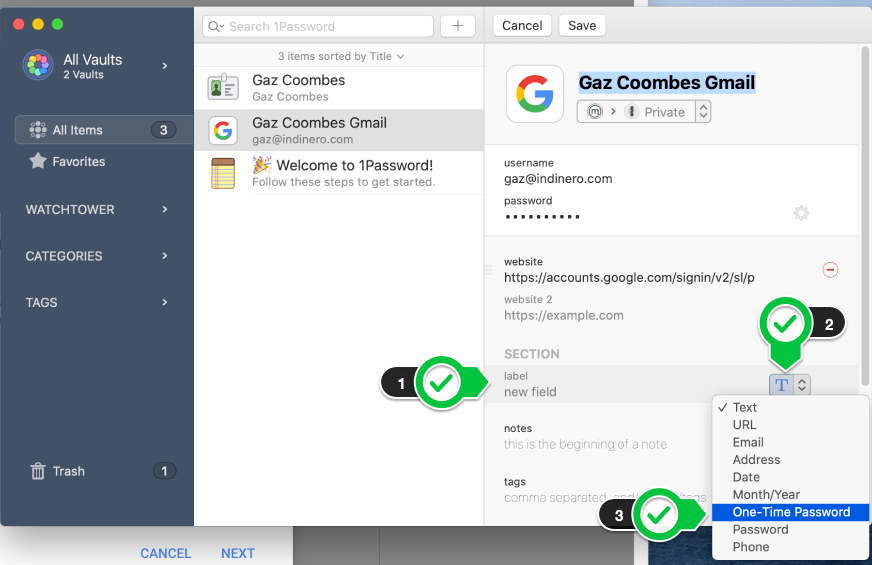Click the All Vaults rainbow icon
The image size is (872, 565).
point(38,65)
